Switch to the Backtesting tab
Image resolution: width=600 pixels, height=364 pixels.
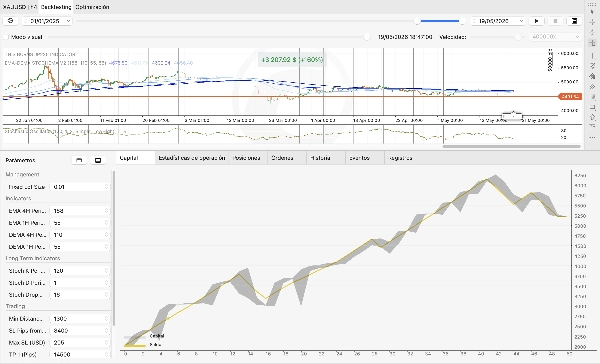[x=56, y=7]
